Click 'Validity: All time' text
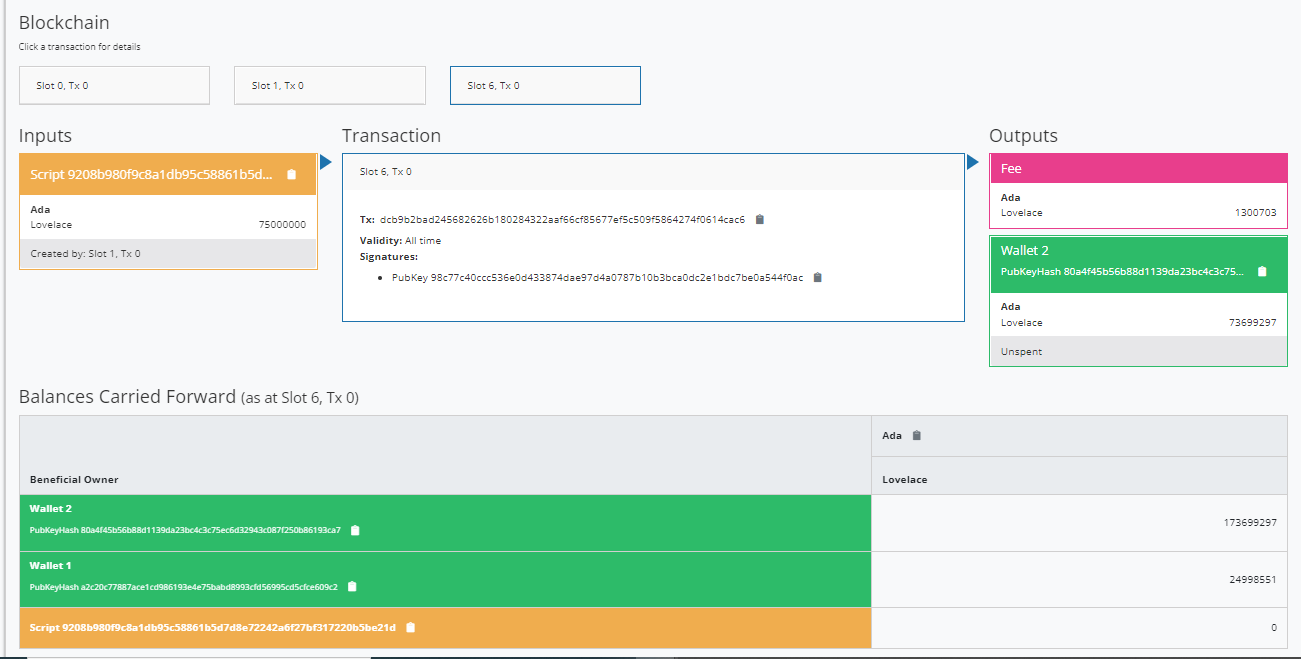Viewport: 1301px width, 659px height. 400,241
